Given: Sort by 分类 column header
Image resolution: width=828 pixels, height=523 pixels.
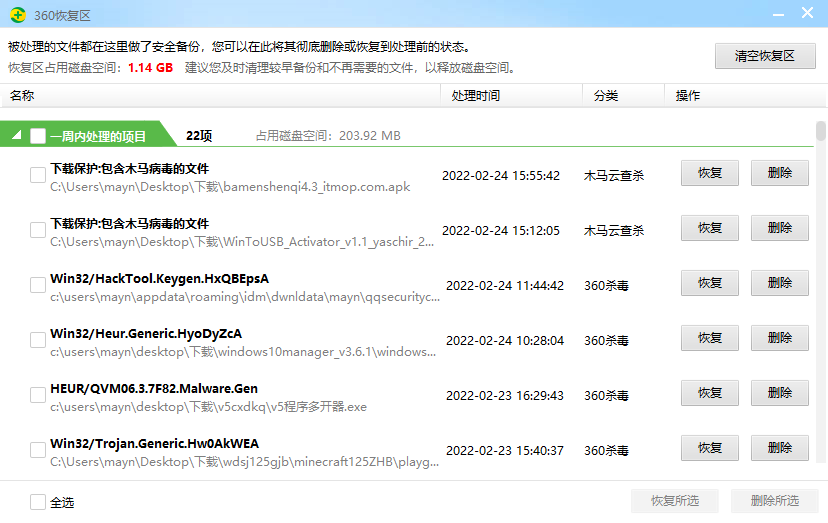Looking at the screenshot, I should tap(624, 96).
